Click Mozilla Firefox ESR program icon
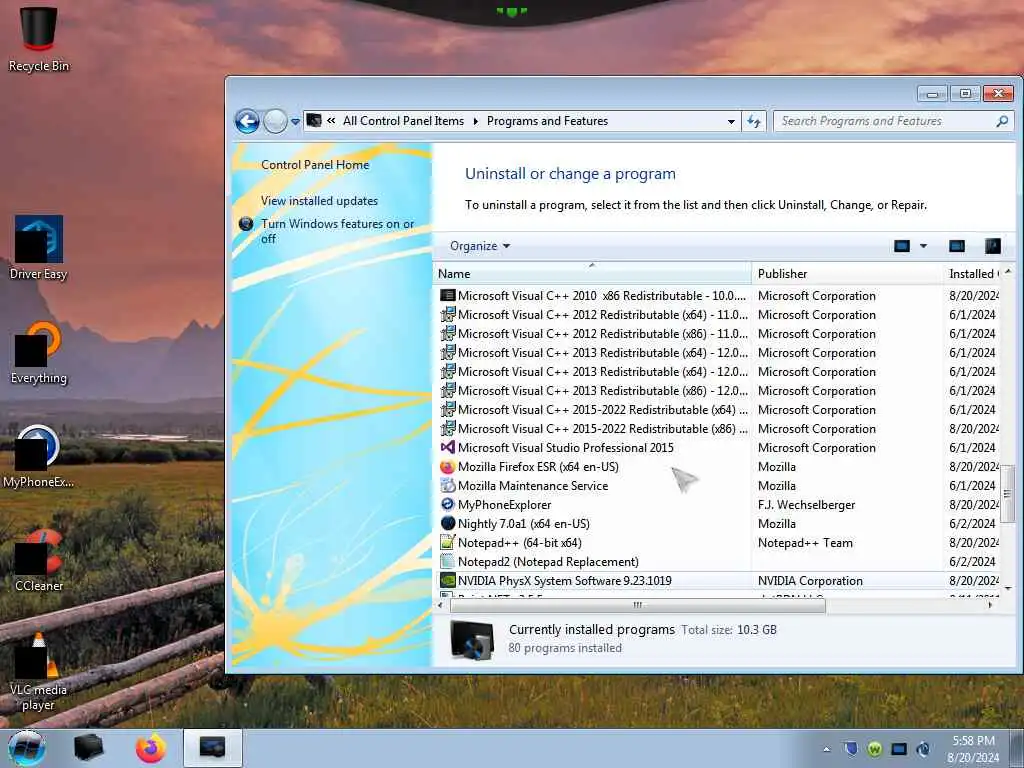The width and height of the screenshot is (1024, 768). [x=447, y=467]
